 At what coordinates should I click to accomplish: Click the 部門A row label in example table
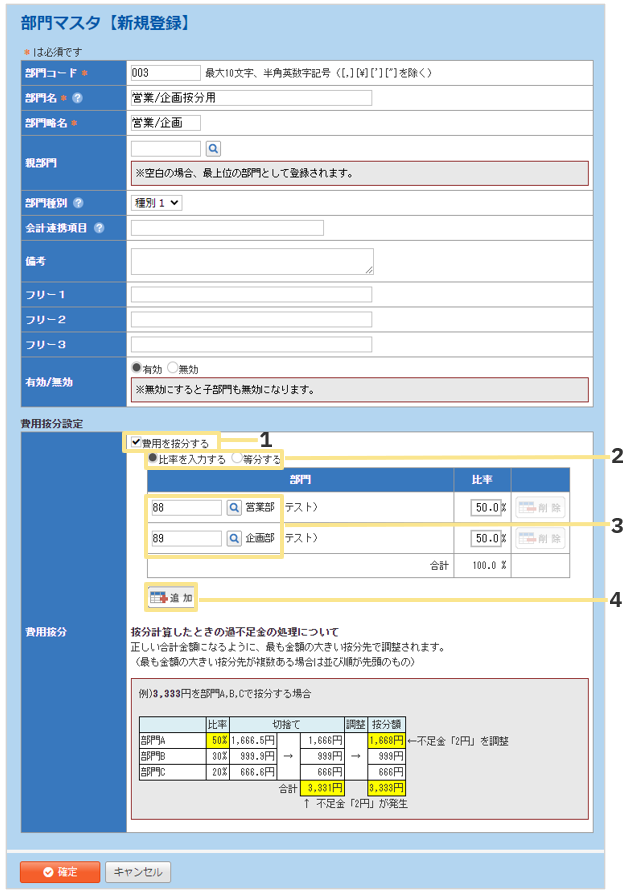pos(153,740)
